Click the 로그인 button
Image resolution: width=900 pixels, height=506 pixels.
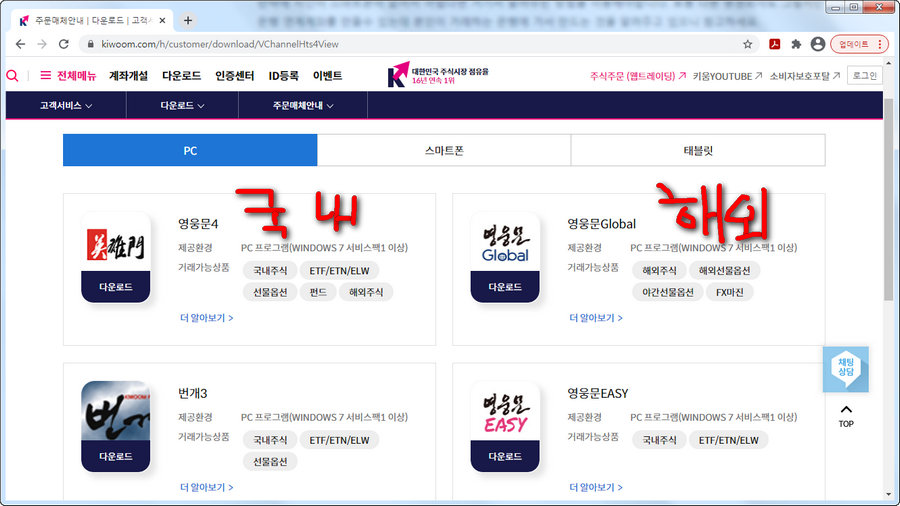pyautogui.click(x=864, y=76)
